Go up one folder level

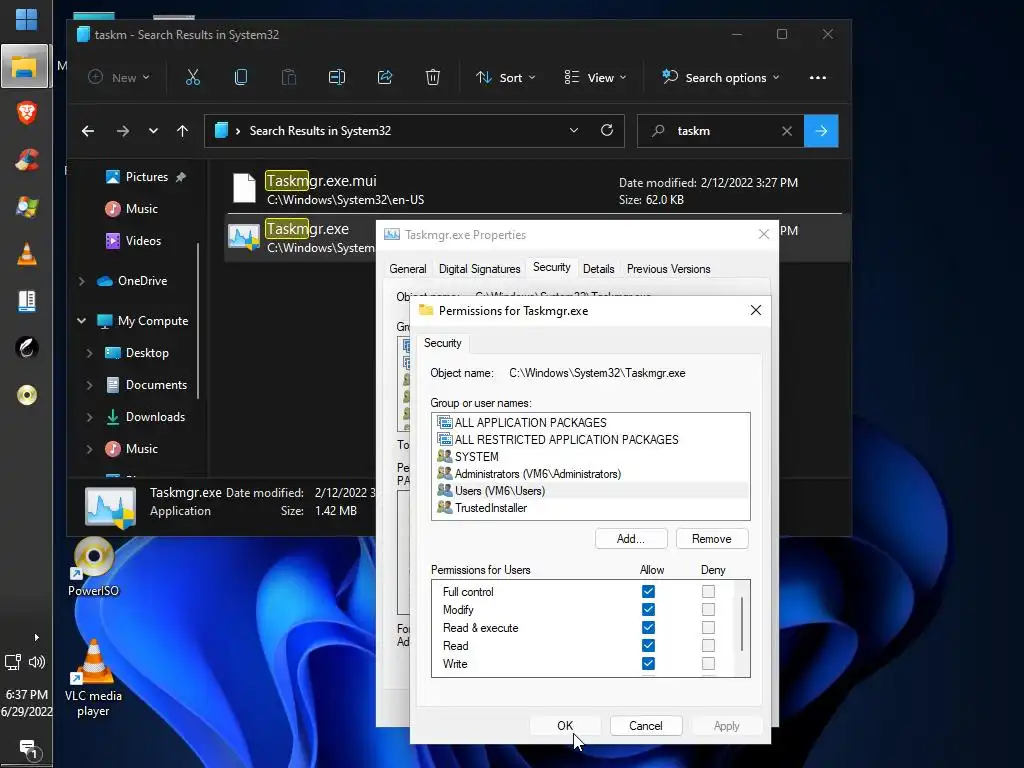[x=182, y=131]
